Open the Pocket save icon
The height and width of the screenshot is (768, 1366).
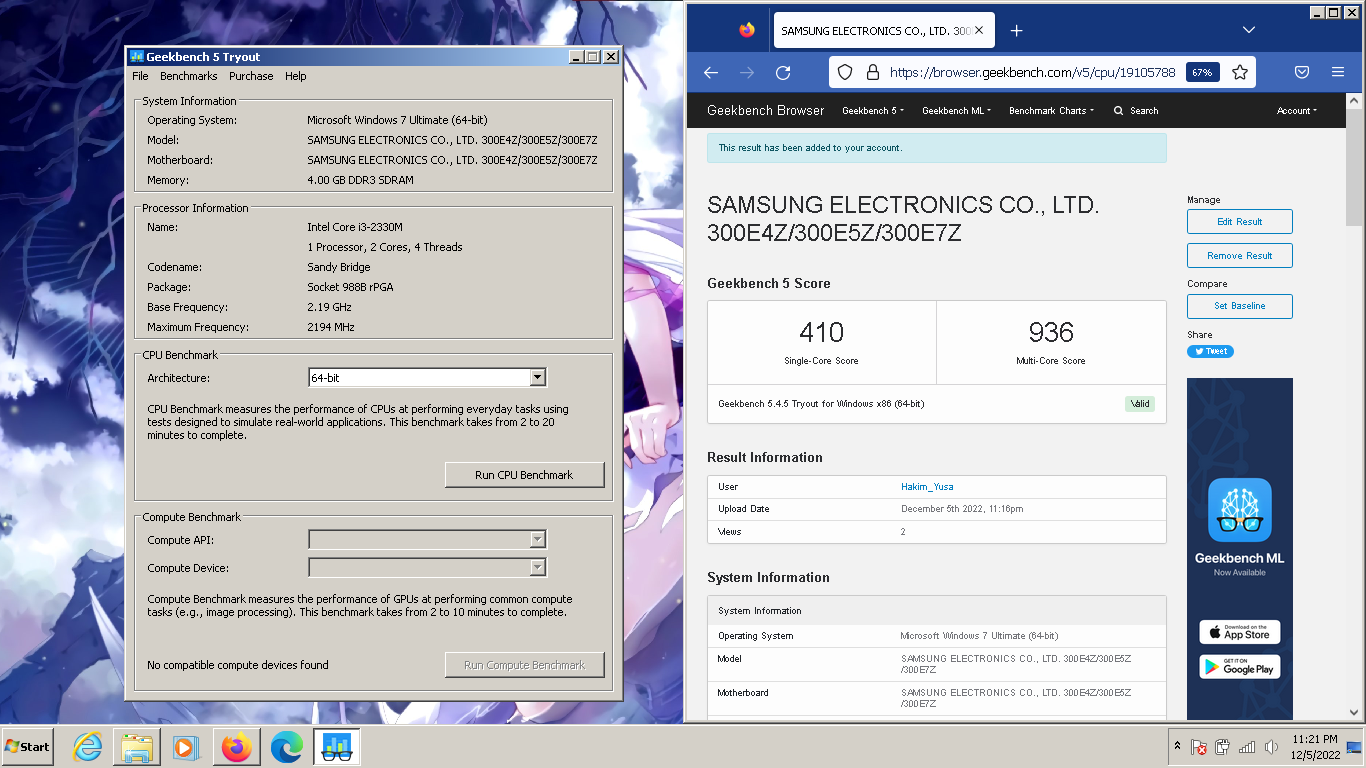[1302, 72]
